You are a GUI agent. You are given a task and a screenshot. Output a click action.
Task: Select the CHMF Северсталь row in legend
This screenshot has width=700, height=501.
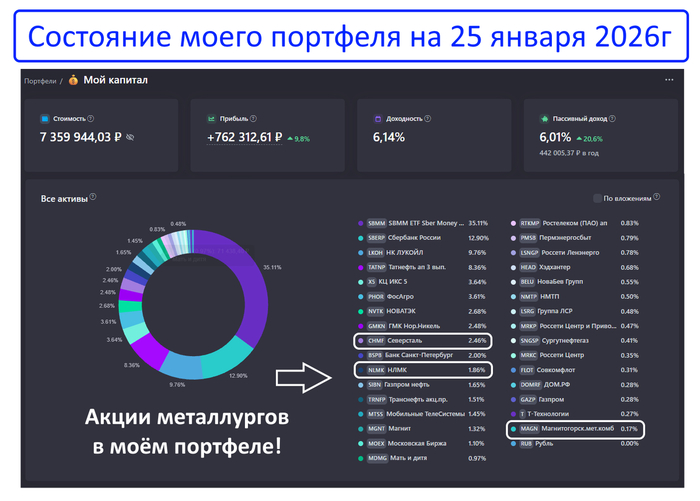click(x=422, y=341)
